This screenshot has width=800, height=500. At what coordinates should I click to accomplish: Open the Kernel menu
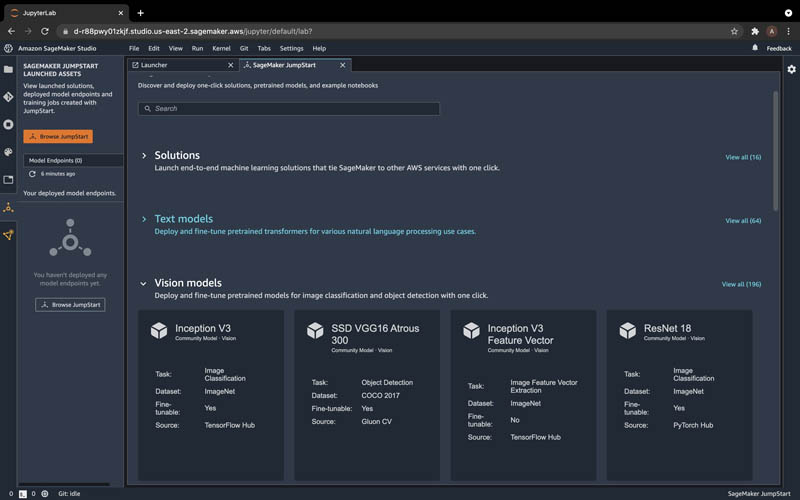(x=221, y=48)
